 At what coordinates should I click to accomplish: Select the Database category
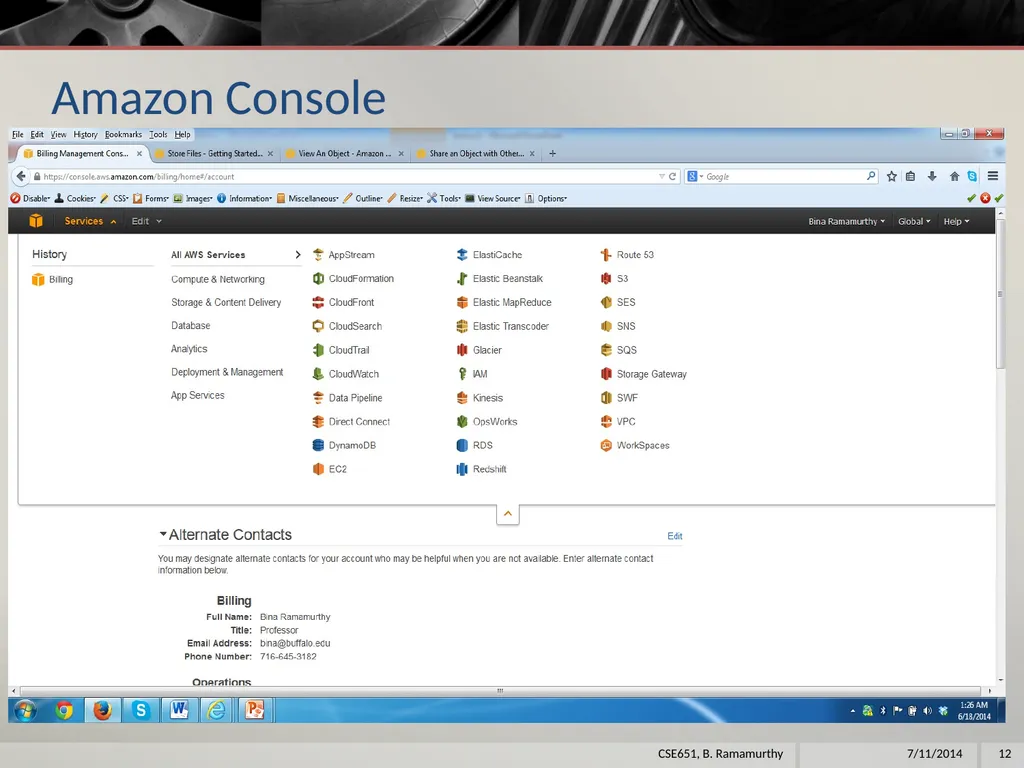point(191,325)
